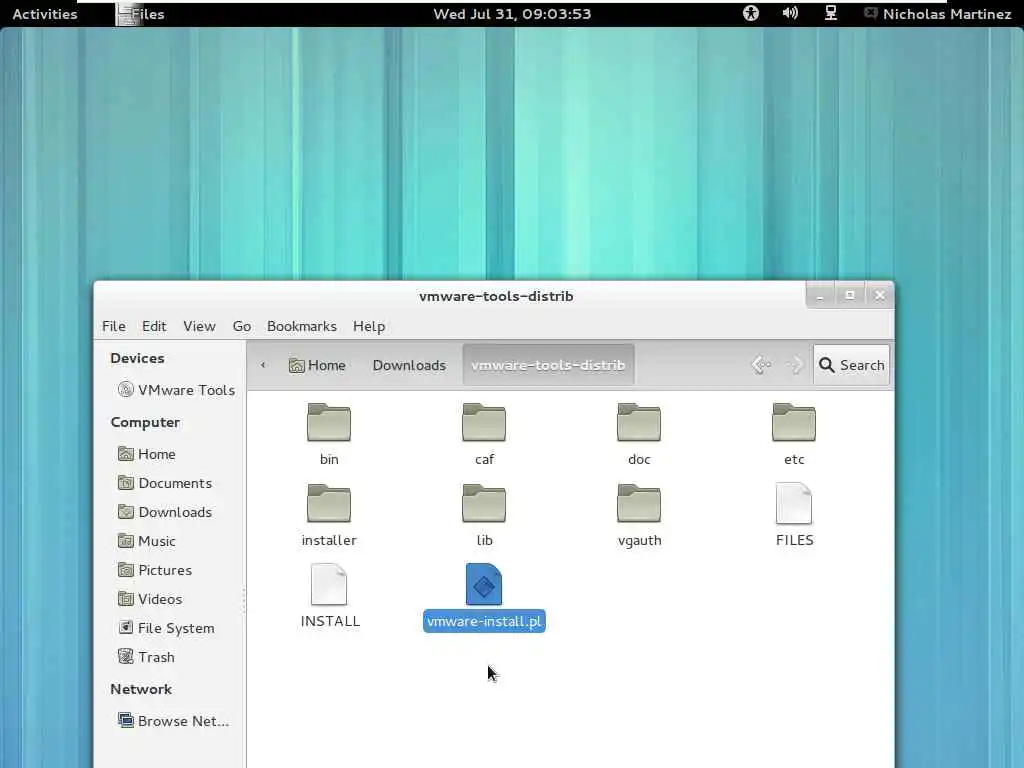Open the View menu

click(x=199, y=326)
